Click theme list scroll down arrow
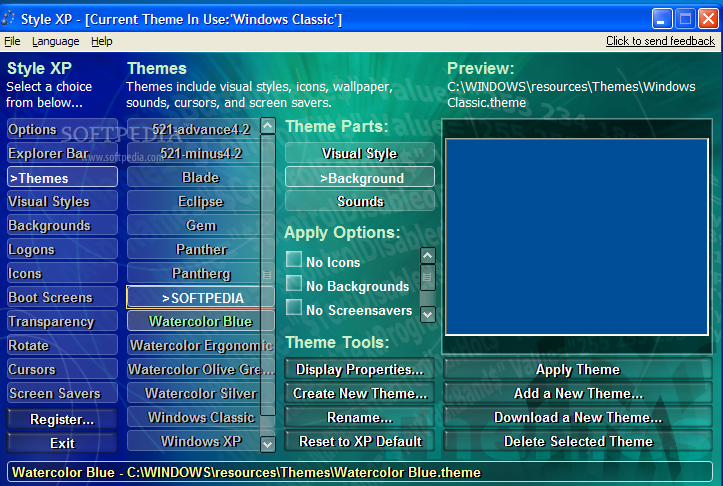Viewport: 723px width, 486px height. 268,444
